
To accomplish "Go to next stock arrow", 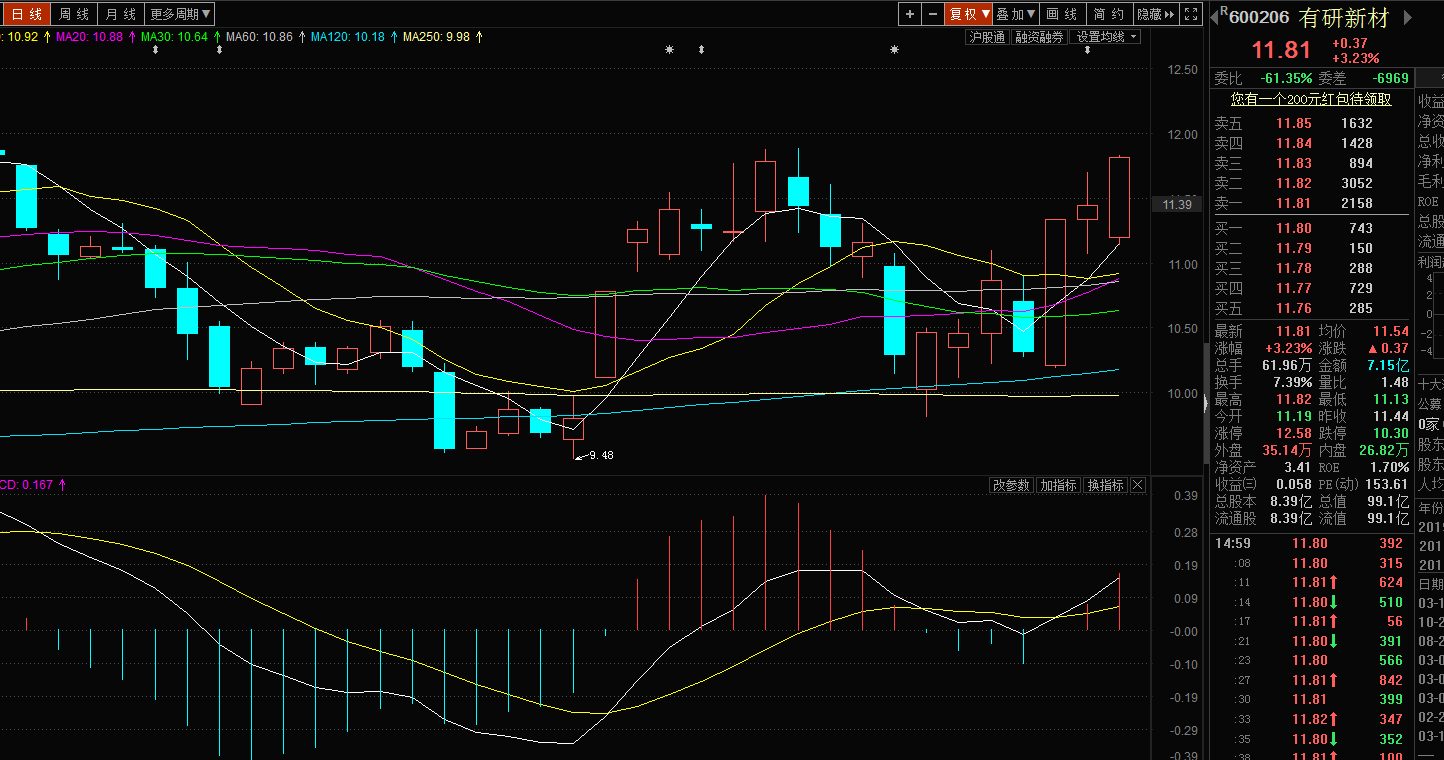I will point(1409,17).
